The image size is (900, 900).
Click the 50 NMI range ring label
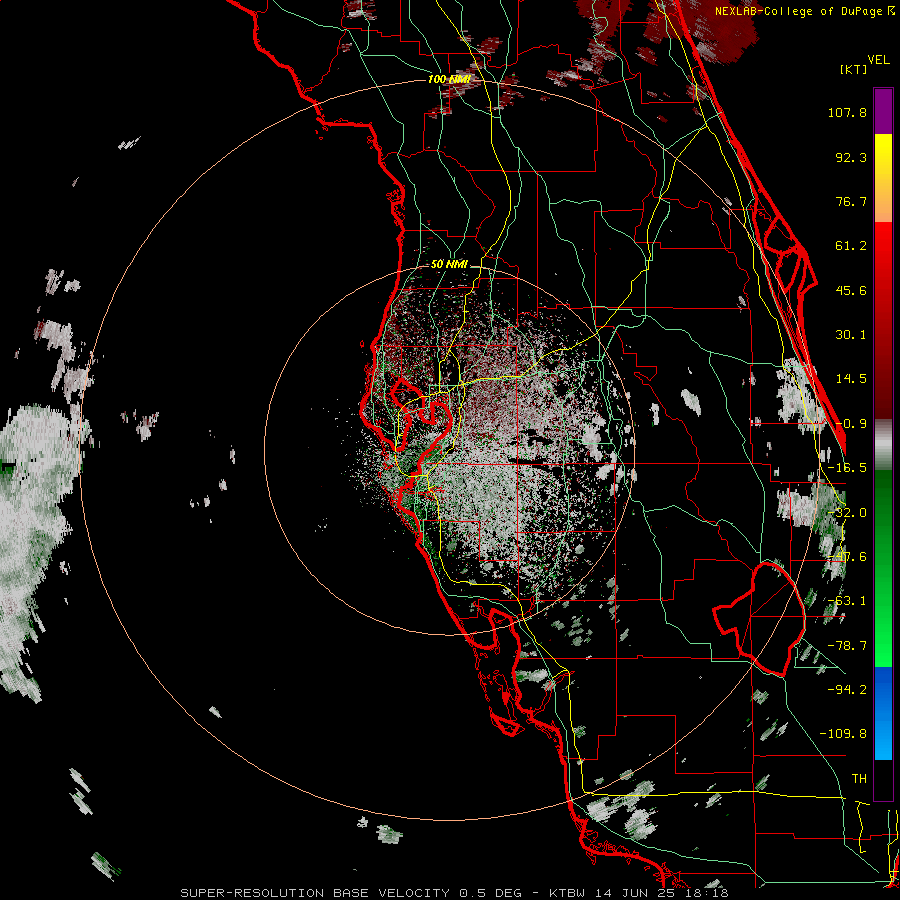pos(449,265)
